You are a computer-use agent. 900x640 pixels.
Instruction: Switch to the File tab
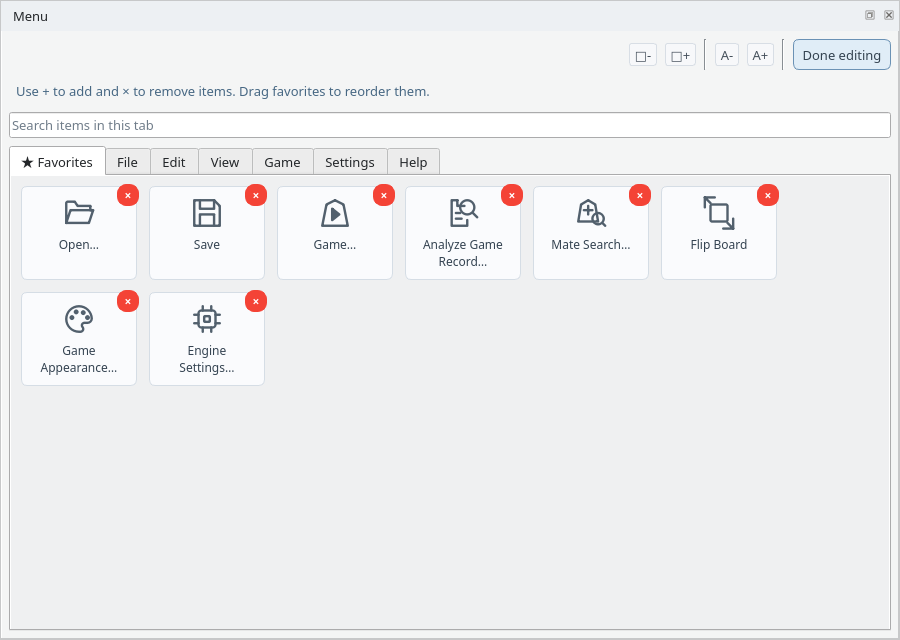click(x=127, y=162)
